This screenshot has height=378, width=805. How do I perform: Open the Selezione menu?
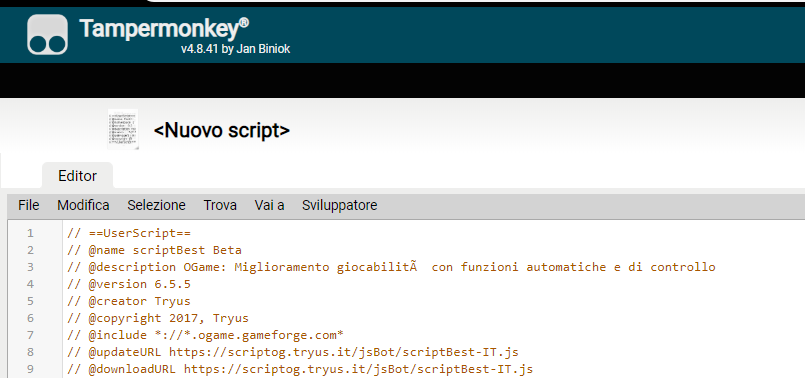point(157,205)
